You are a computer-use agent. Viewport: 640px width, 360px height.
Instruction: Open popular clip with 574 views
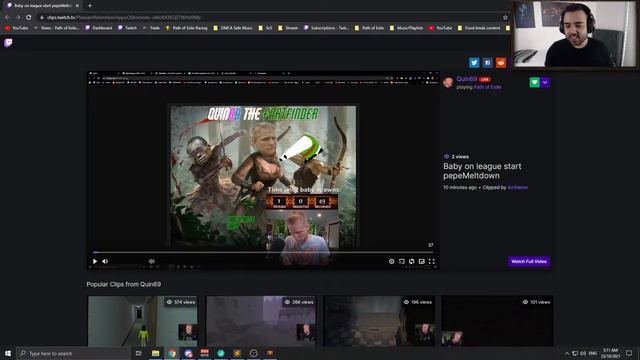pos(142,321)
